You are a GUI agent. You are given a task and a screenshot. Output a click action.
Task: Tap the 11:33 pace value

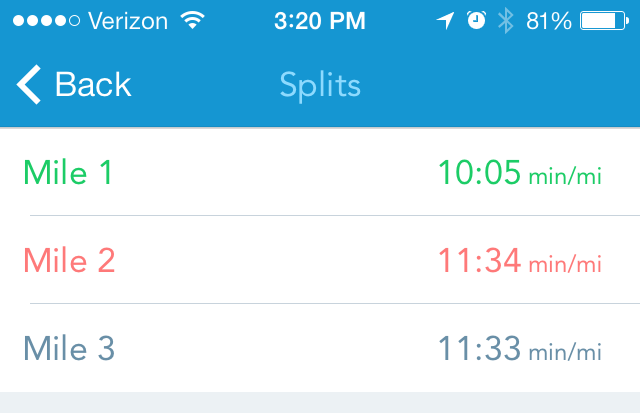479,349
